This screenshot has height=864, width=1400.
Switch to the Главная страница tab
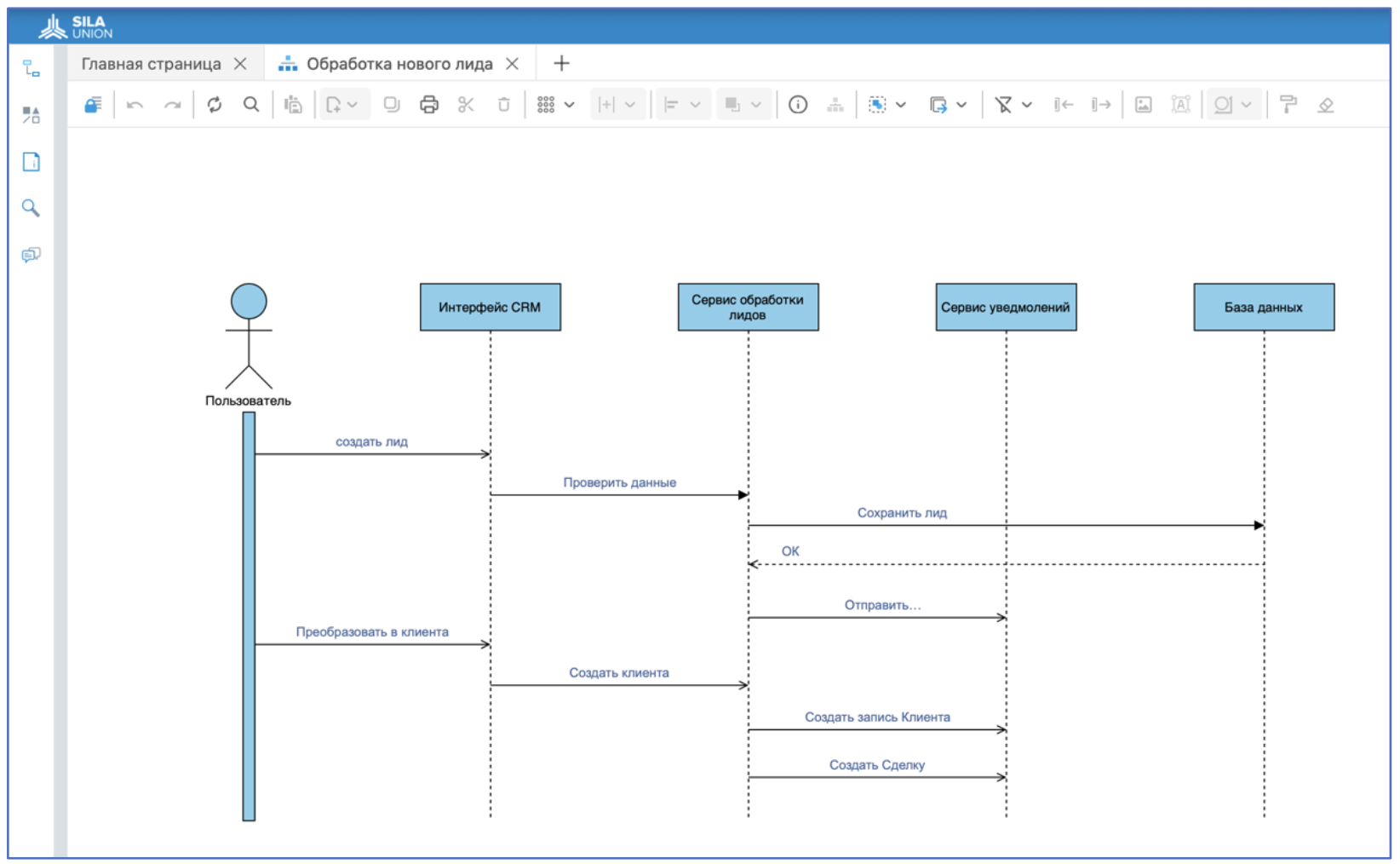(x=151, y=64)
